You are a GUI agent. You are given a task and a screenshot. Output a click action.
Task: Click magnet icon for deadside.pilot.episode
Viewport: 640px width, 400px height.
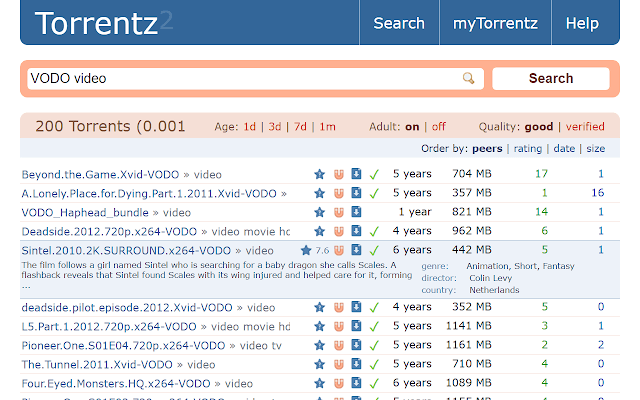point(339,307)
